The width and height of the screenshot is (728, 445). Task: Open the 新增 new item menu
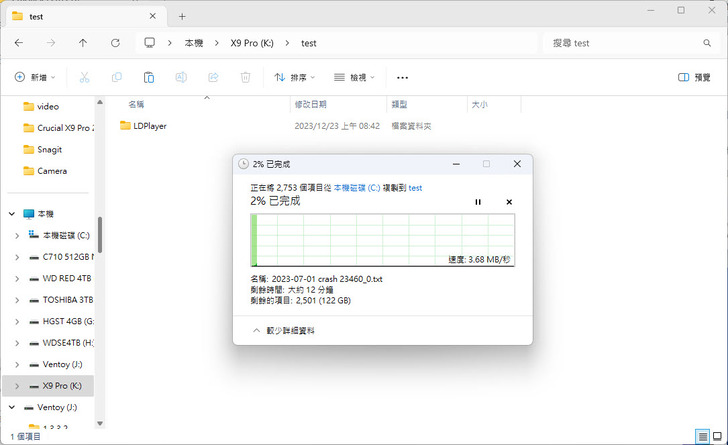pos(34,77)
